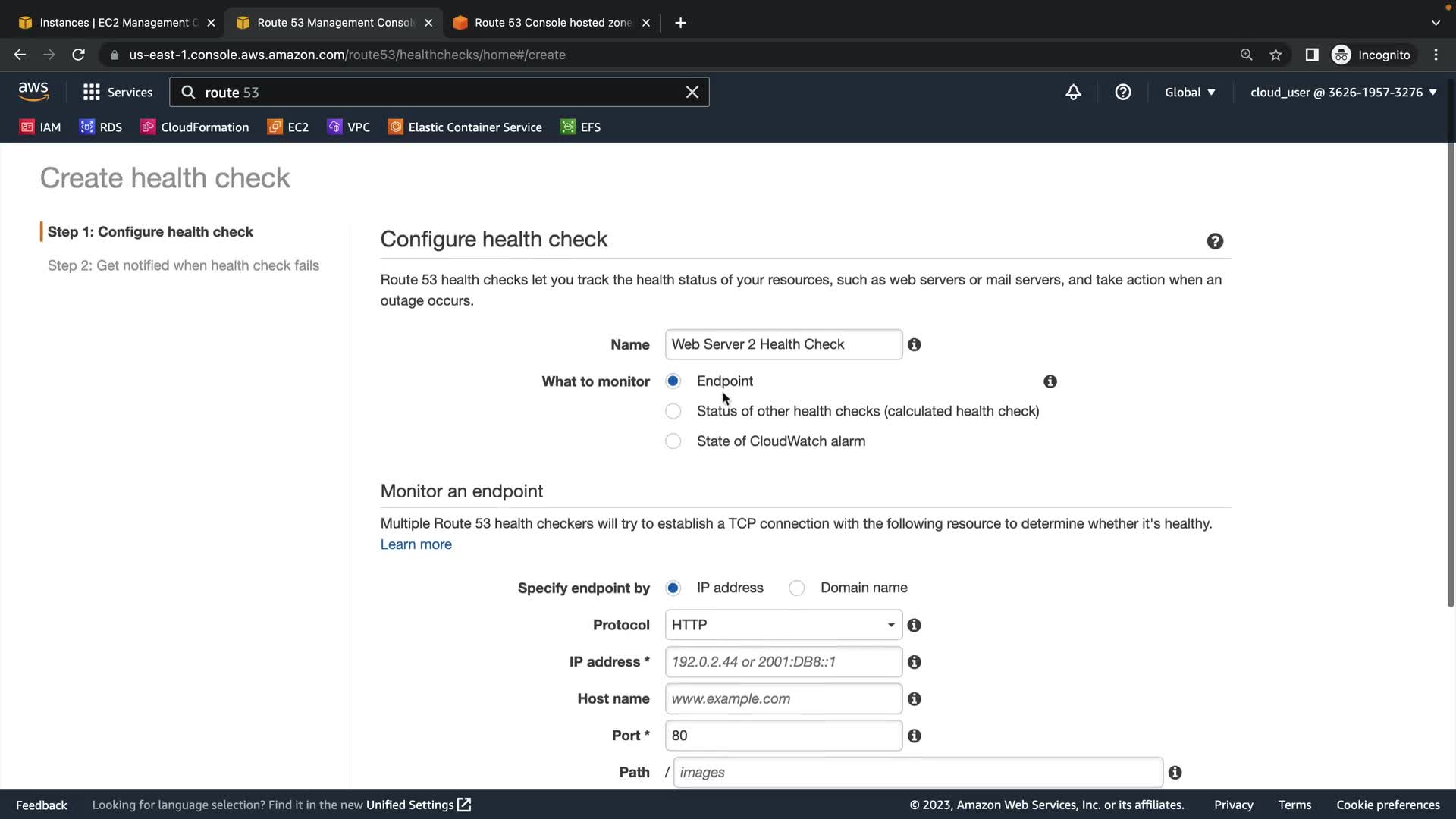Open the AWS notifications bell
The height and width of the screenshot is (819, 1456).
click(1073, 93)
